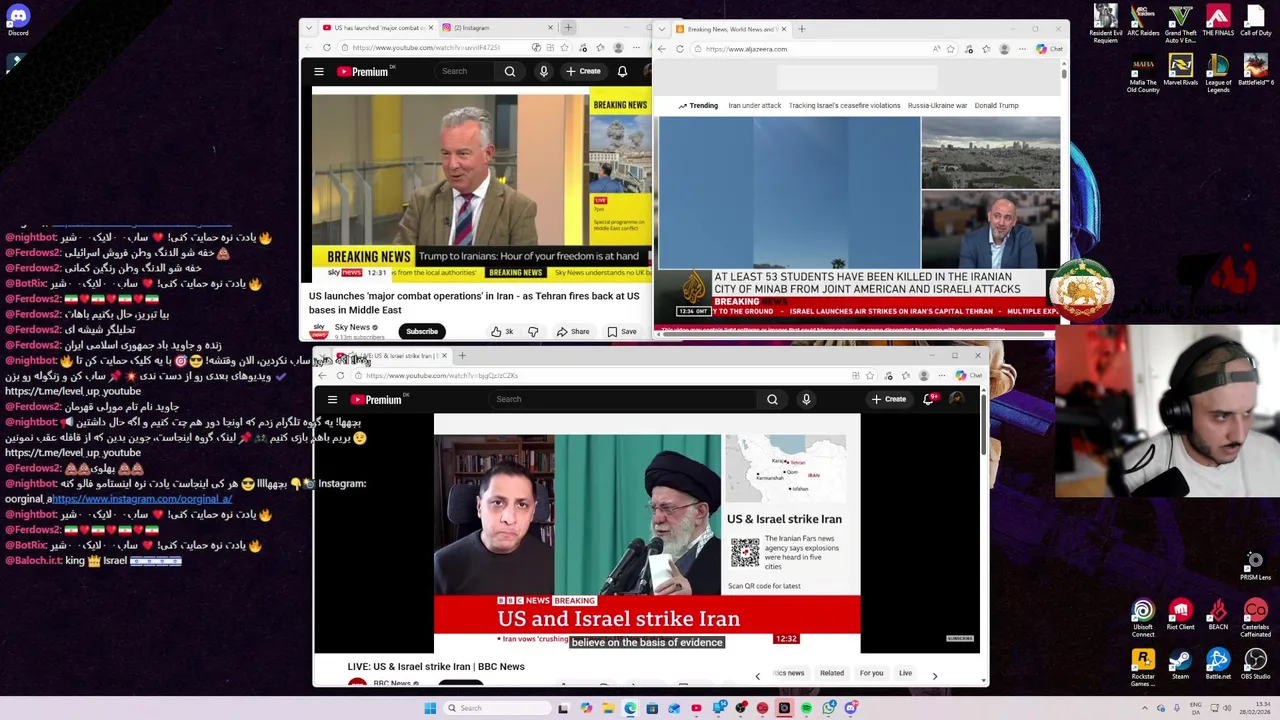Viewport: 1280px width, 720px height.
Task: Open Discord desktop shortcut
Action: [18, 19]
